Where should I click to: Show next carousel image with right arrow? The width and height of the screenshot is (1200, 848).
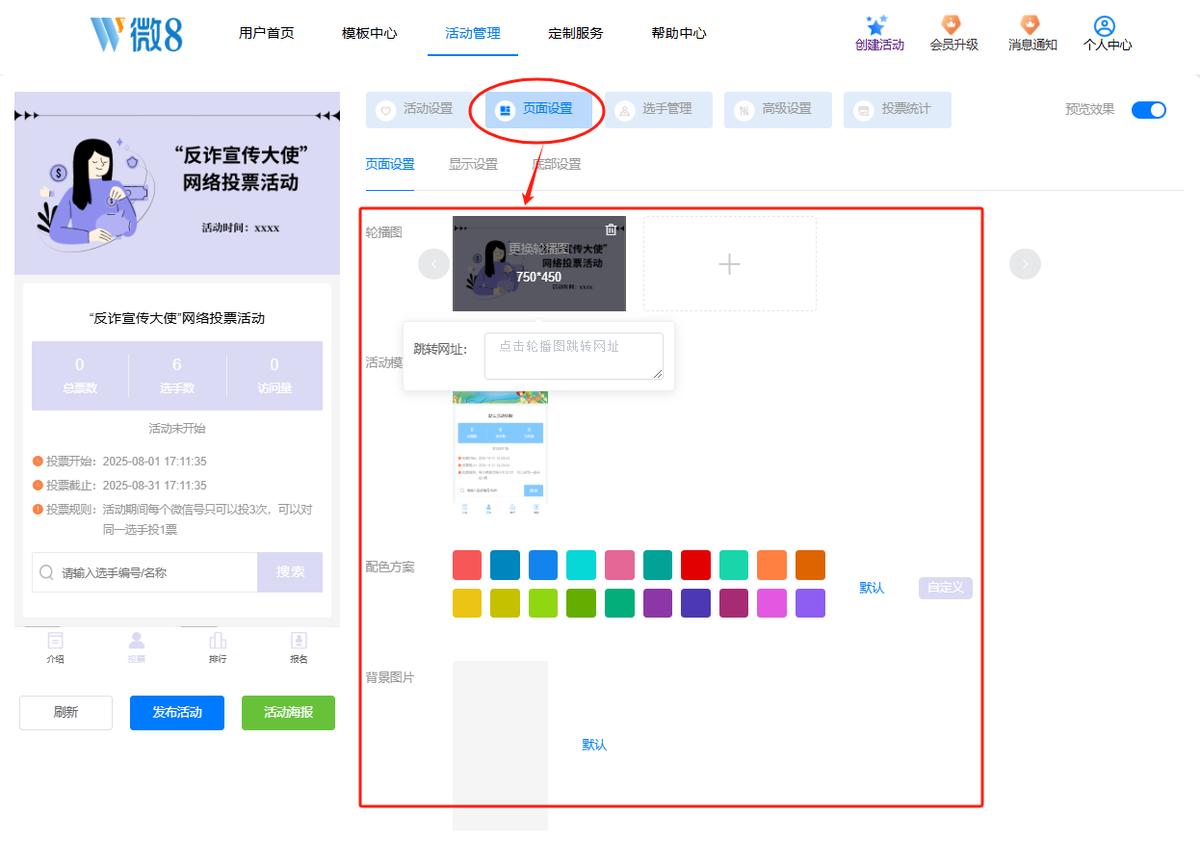1025,264
